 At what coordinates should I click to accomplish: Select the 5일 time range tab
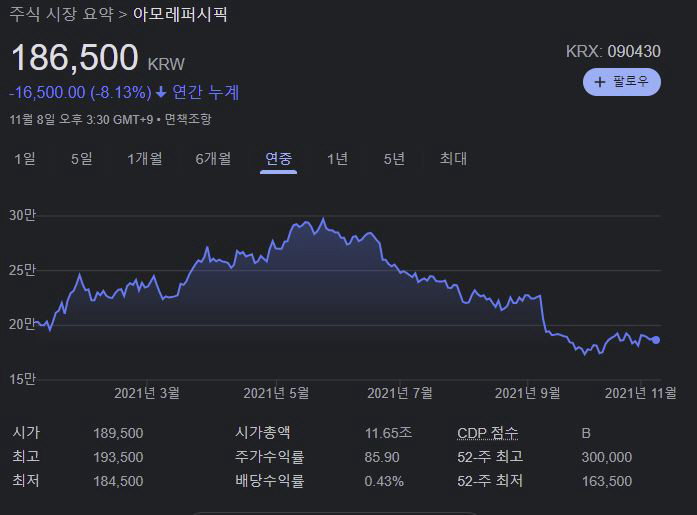click(82, 159)
